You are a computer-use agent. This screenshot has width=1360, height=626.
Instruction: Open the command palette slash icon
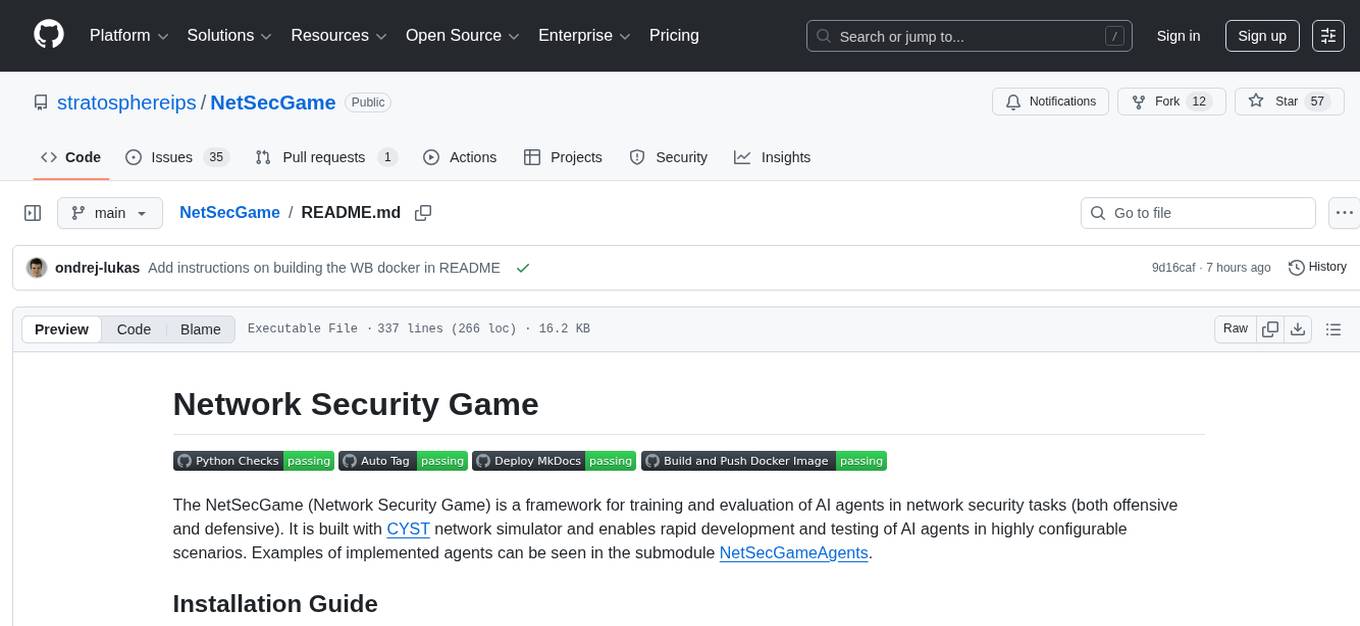[1114, 36]
